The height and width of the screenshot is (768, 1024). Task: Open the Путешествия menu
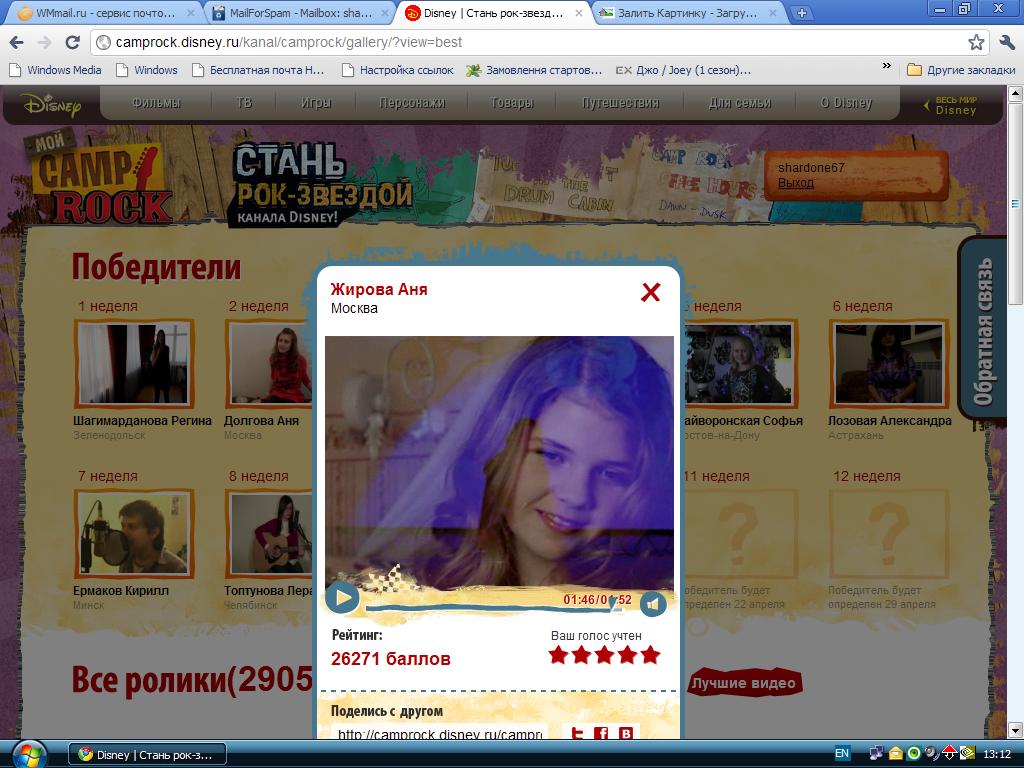coord(620,103)
